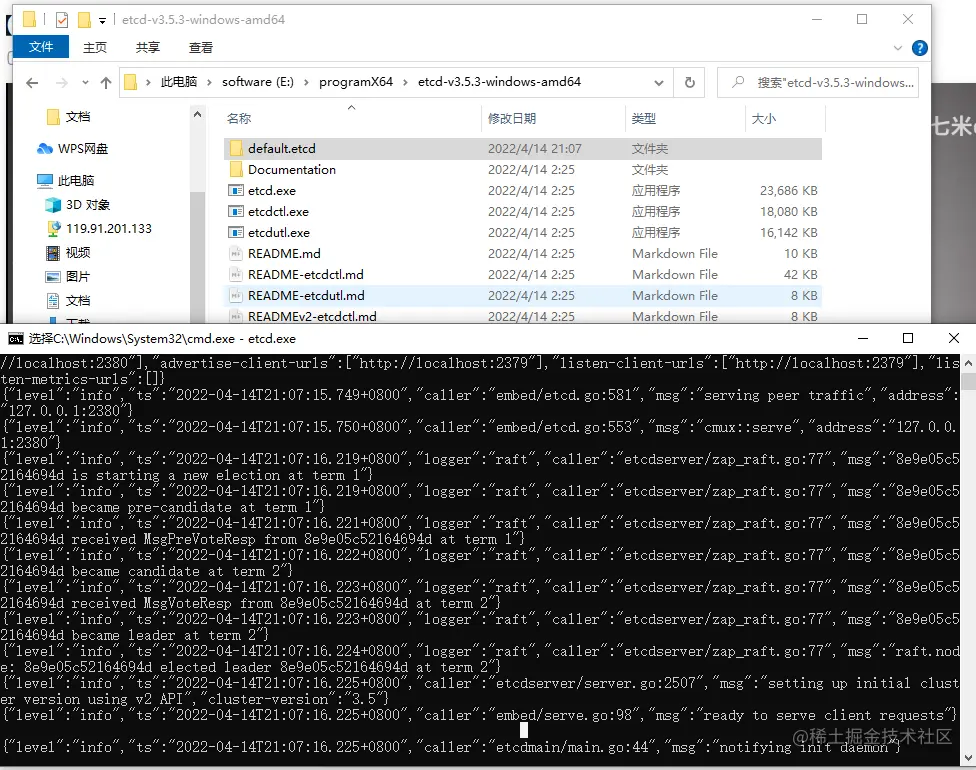The height and width of the screenshot is (770, 976).
Task: Open recent locations dropdown arrow
Action: [x=85, y=82]
